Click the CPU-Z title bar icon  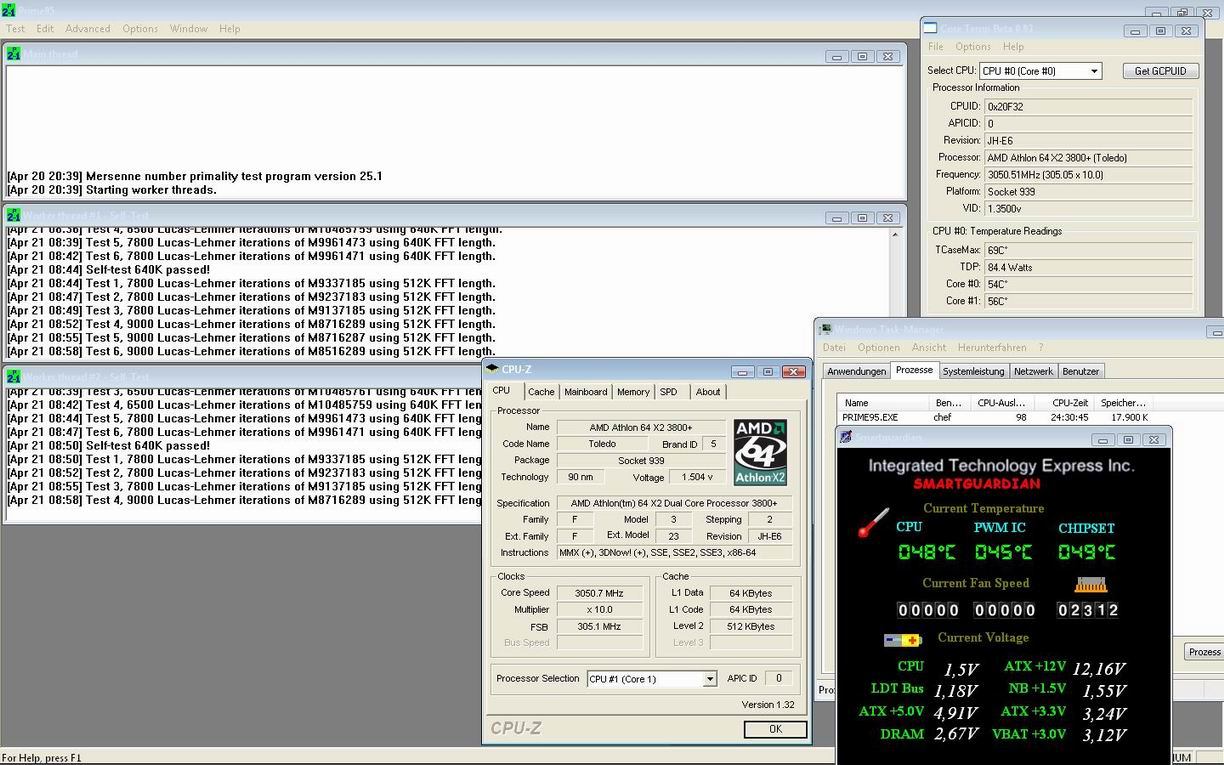492,370
